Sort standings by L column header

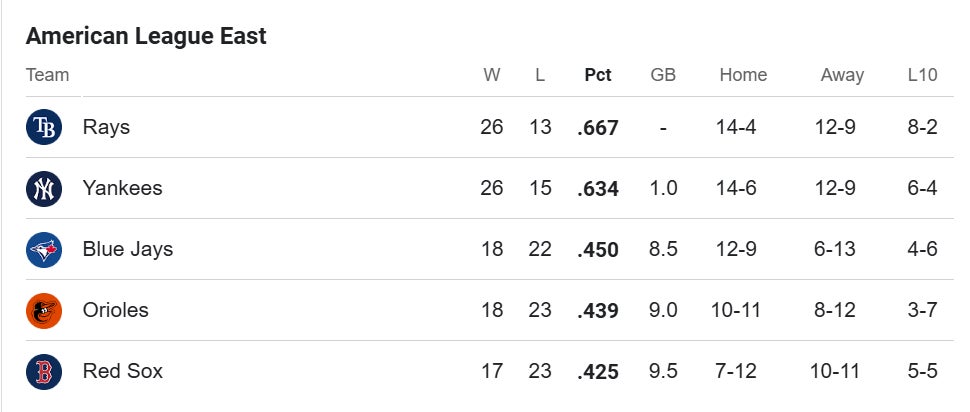(x=540, y=75)
